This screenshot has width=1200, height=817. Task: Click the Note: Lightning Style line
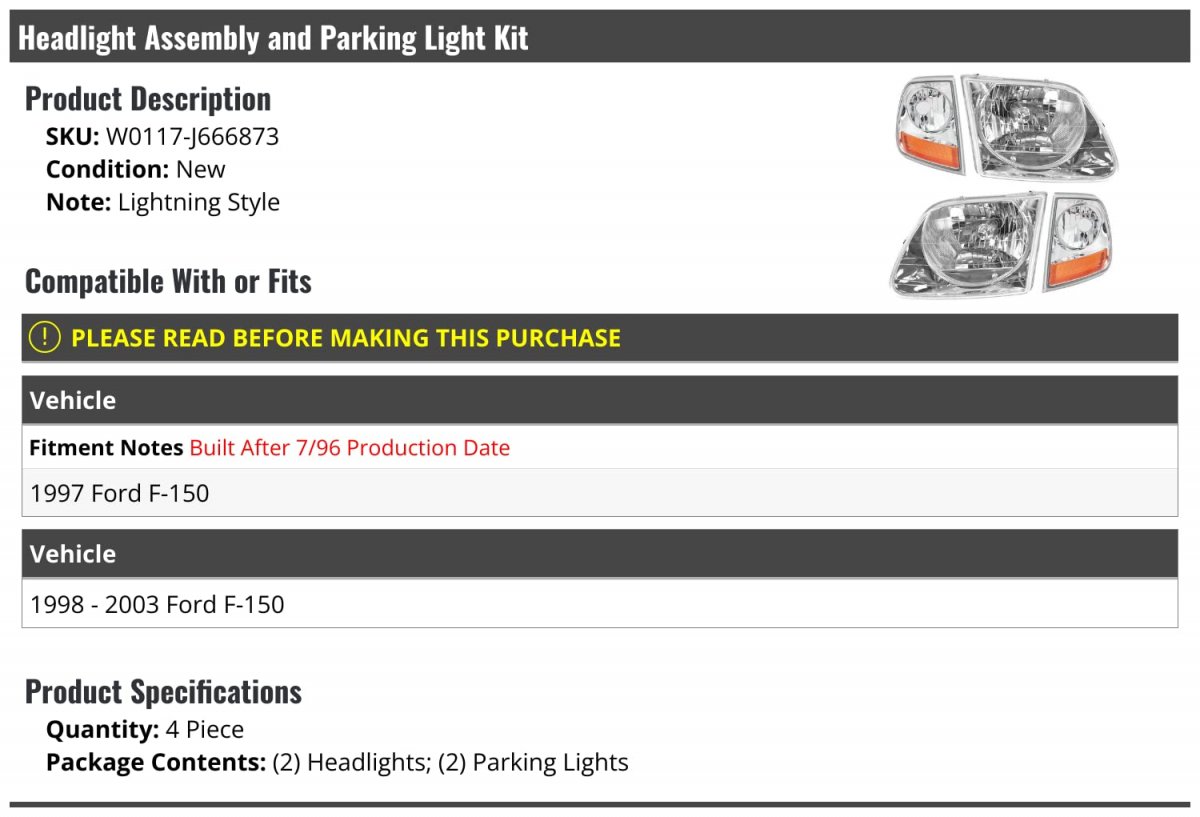coord(163,202)
